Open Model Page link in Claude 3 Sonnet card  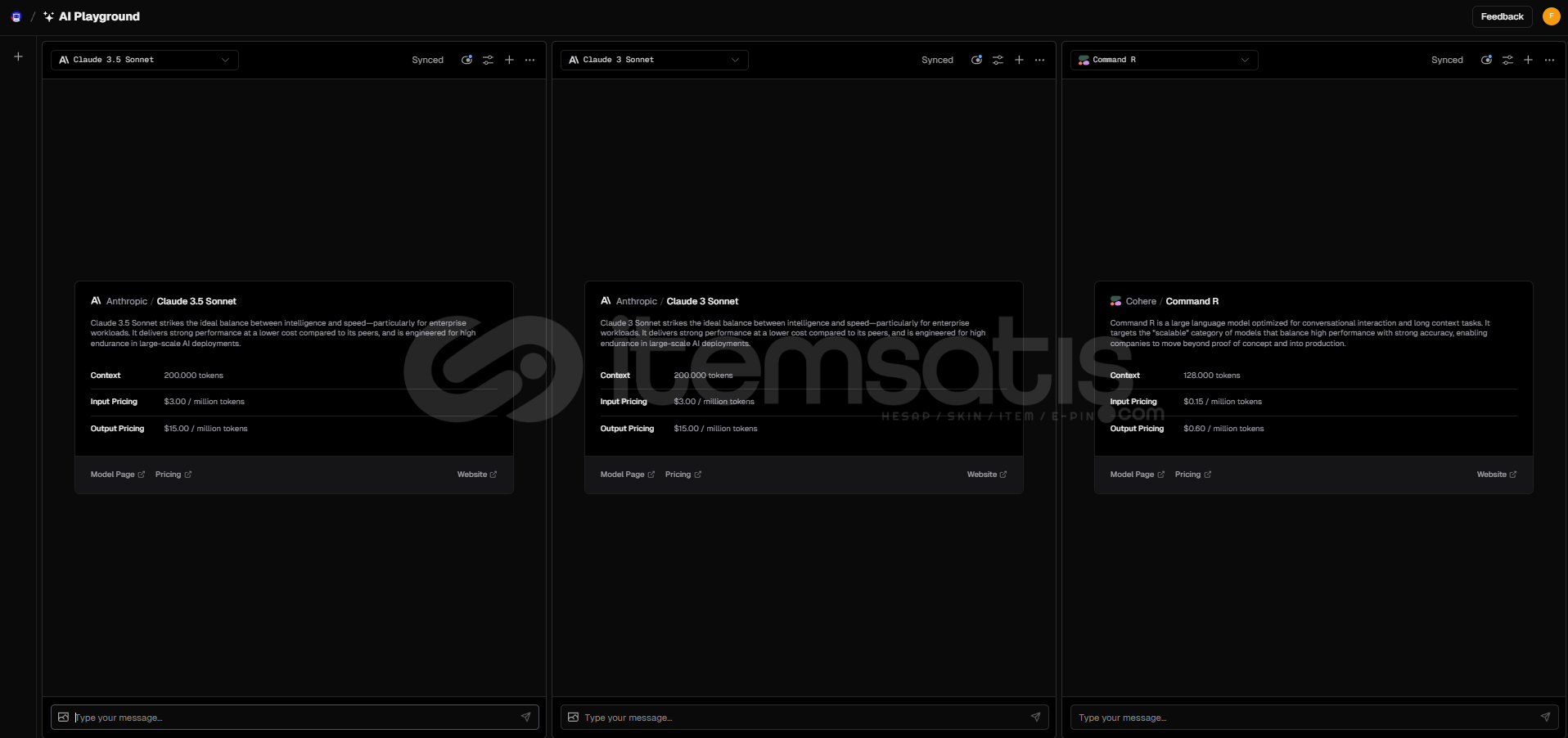627,475
